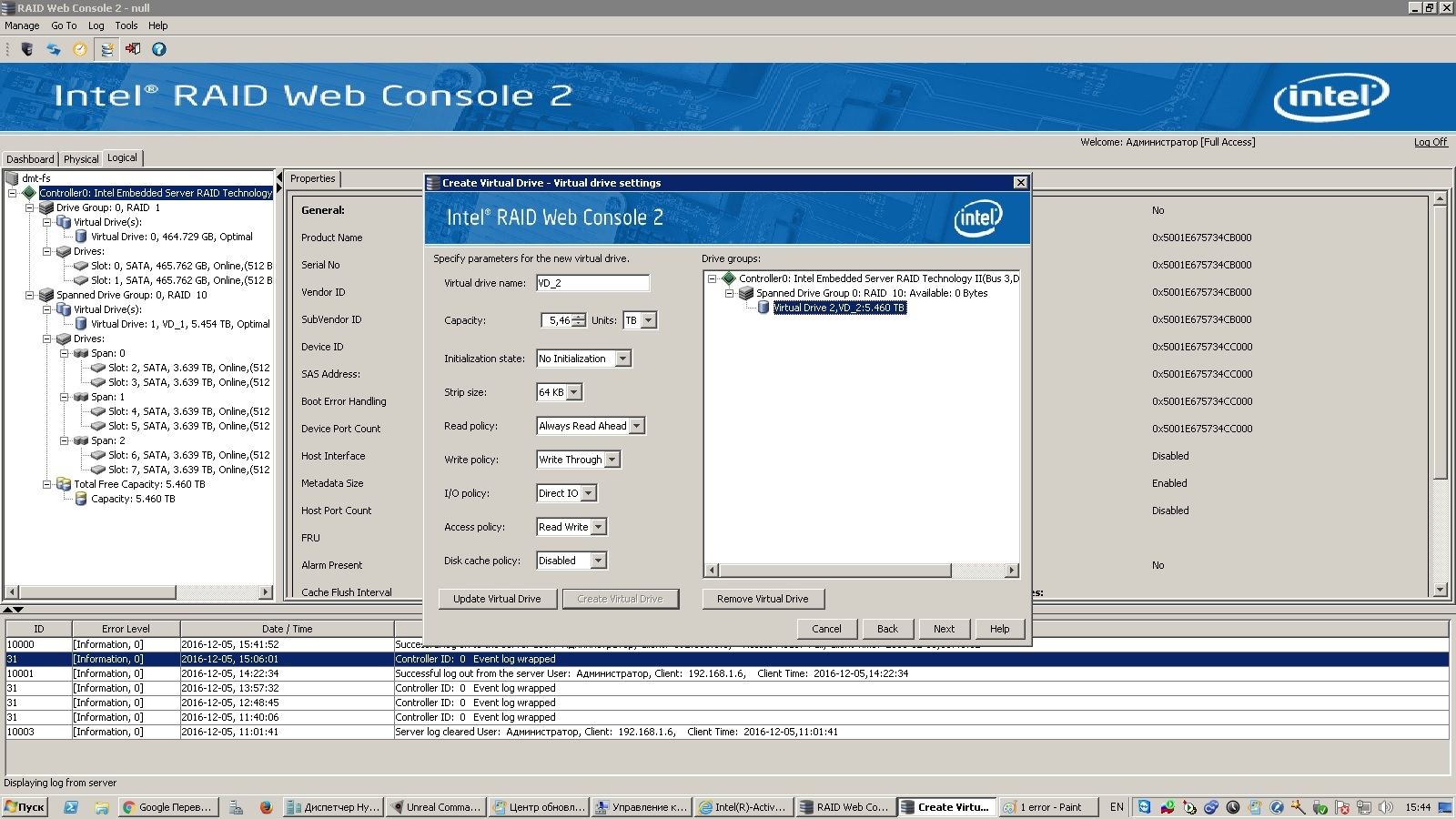Click the Firefox quick launch icon

pyautogui.click(x=266, y=807)
